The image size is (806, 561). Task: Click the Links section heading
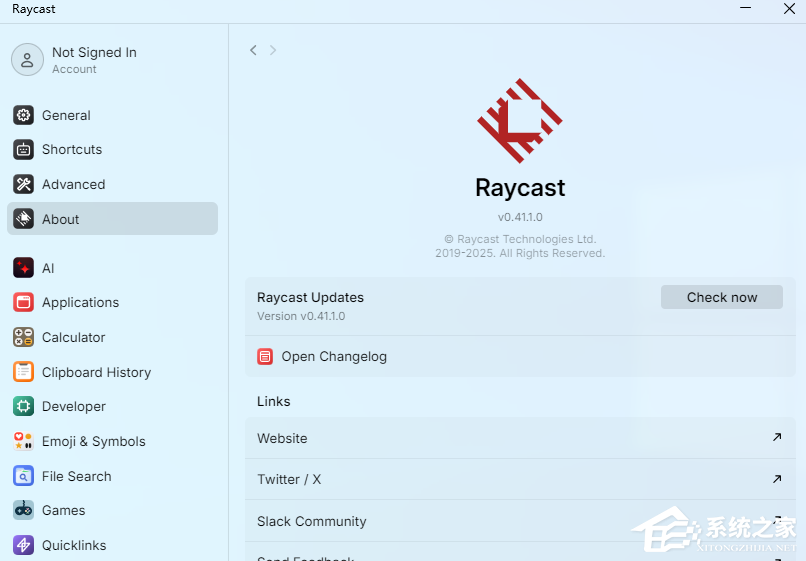click(x=273, y=401)
